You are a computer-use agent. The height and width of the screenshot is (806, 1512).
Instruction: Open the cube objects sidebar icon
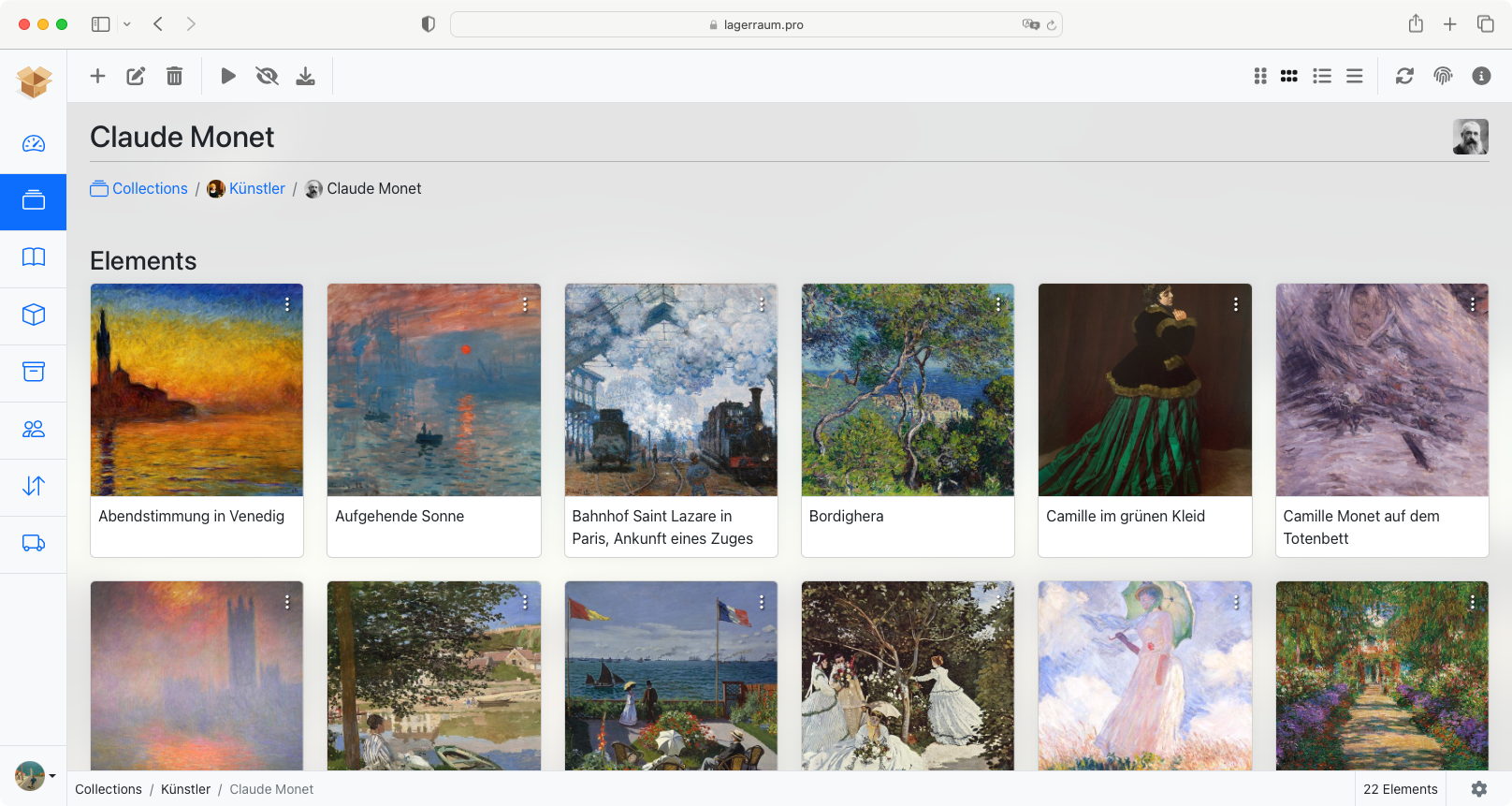click(34, 315)
